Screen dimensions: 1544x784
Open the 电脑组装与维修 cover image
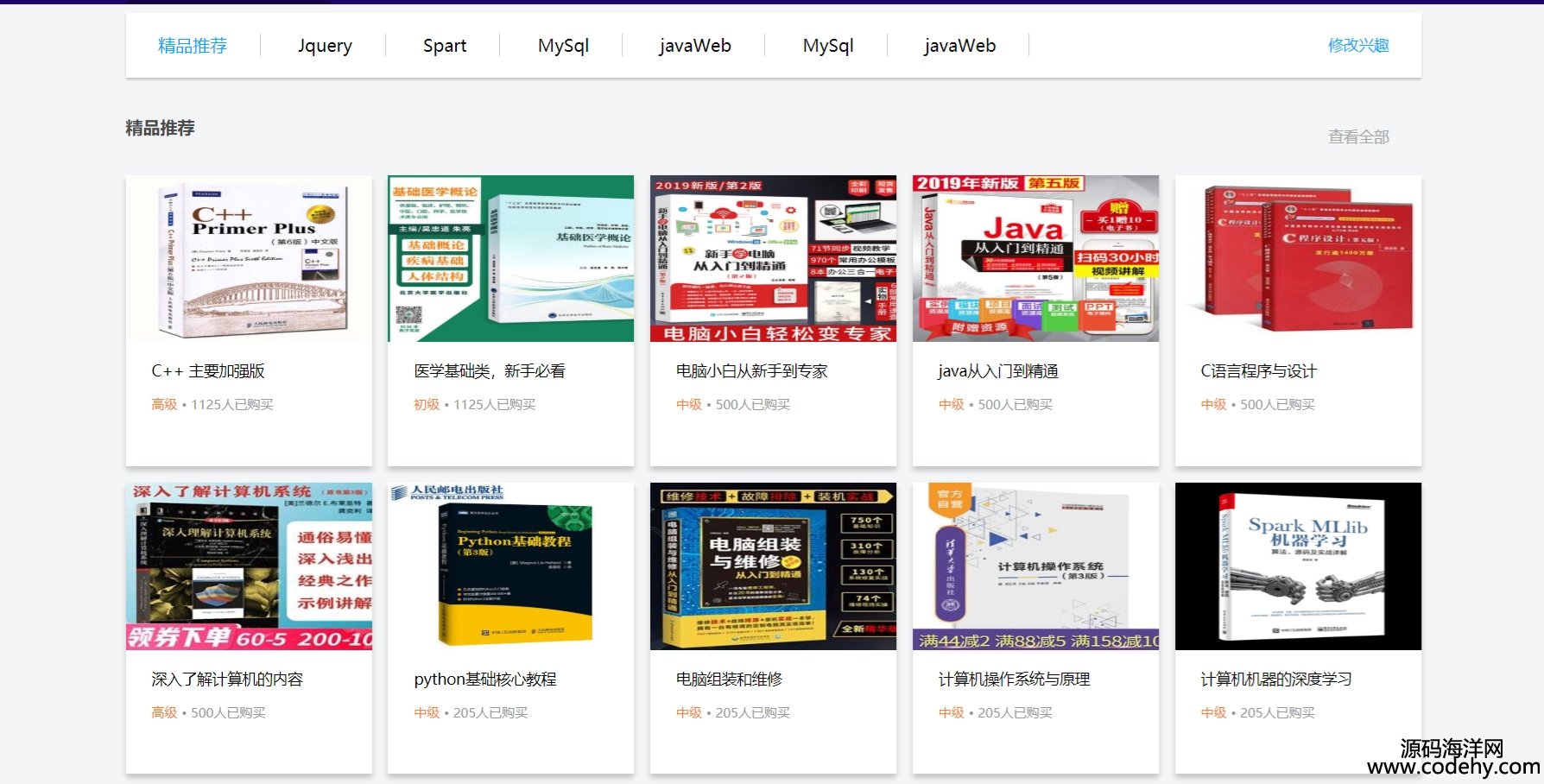click(x=773, y=566)
